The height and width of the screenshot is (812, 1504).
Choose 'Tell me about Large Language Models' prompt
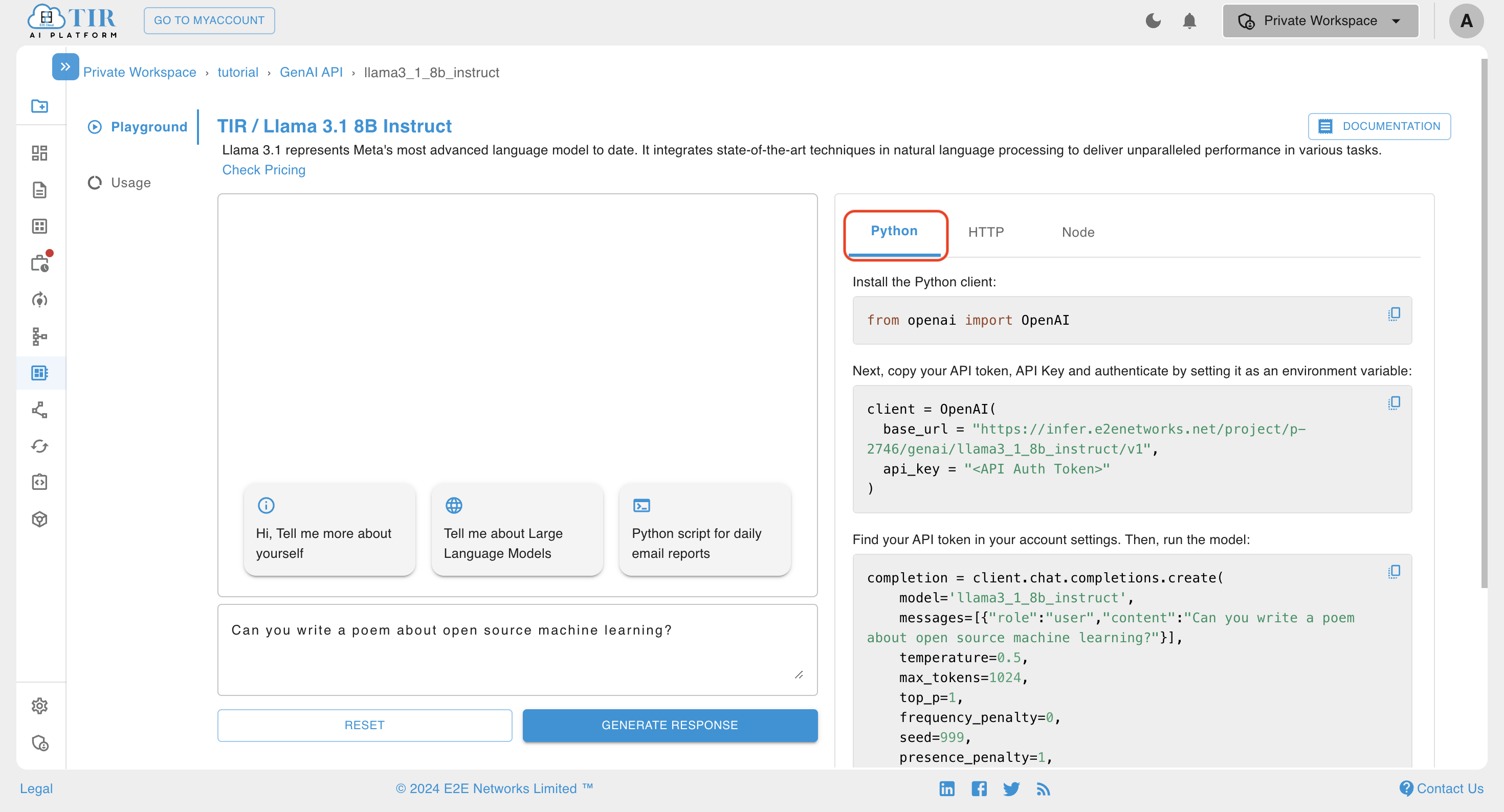517,529
